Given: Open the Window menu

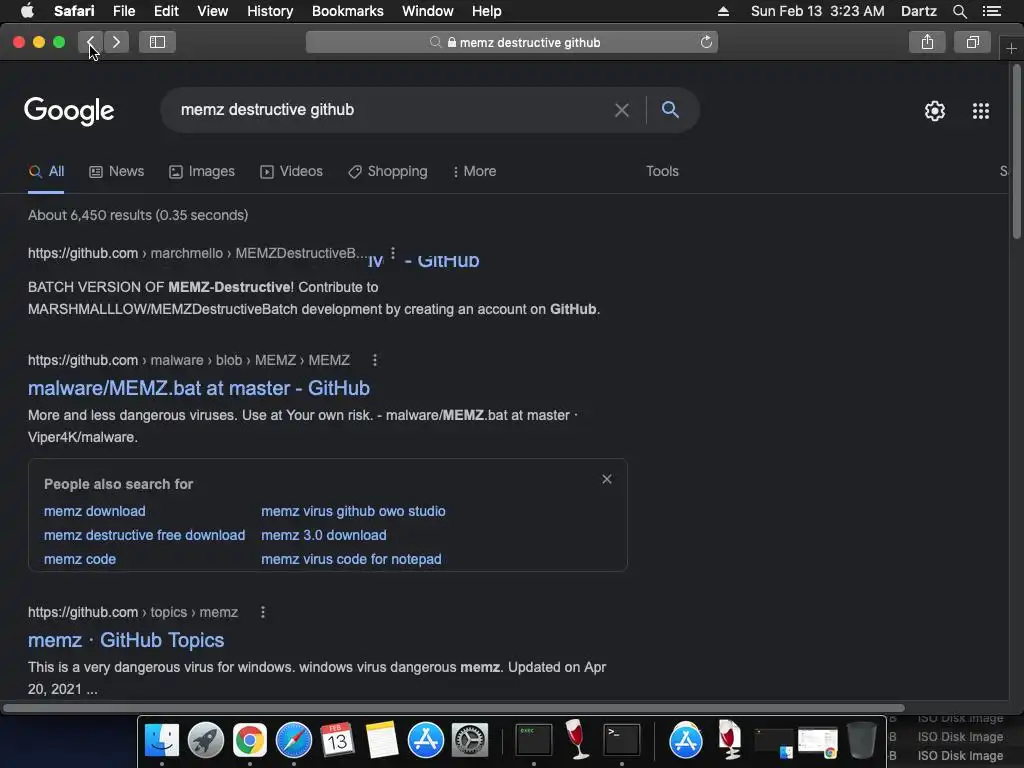Looking at the screenshot, I should coord(428,11).
